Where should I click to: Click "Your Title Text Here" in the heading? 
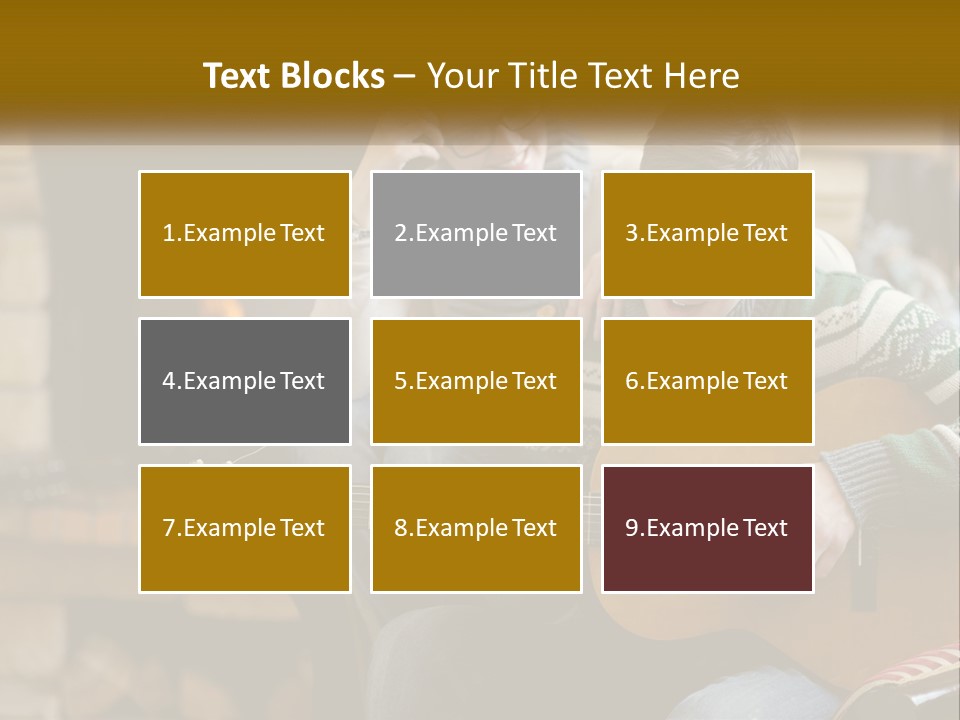point(583,76)
